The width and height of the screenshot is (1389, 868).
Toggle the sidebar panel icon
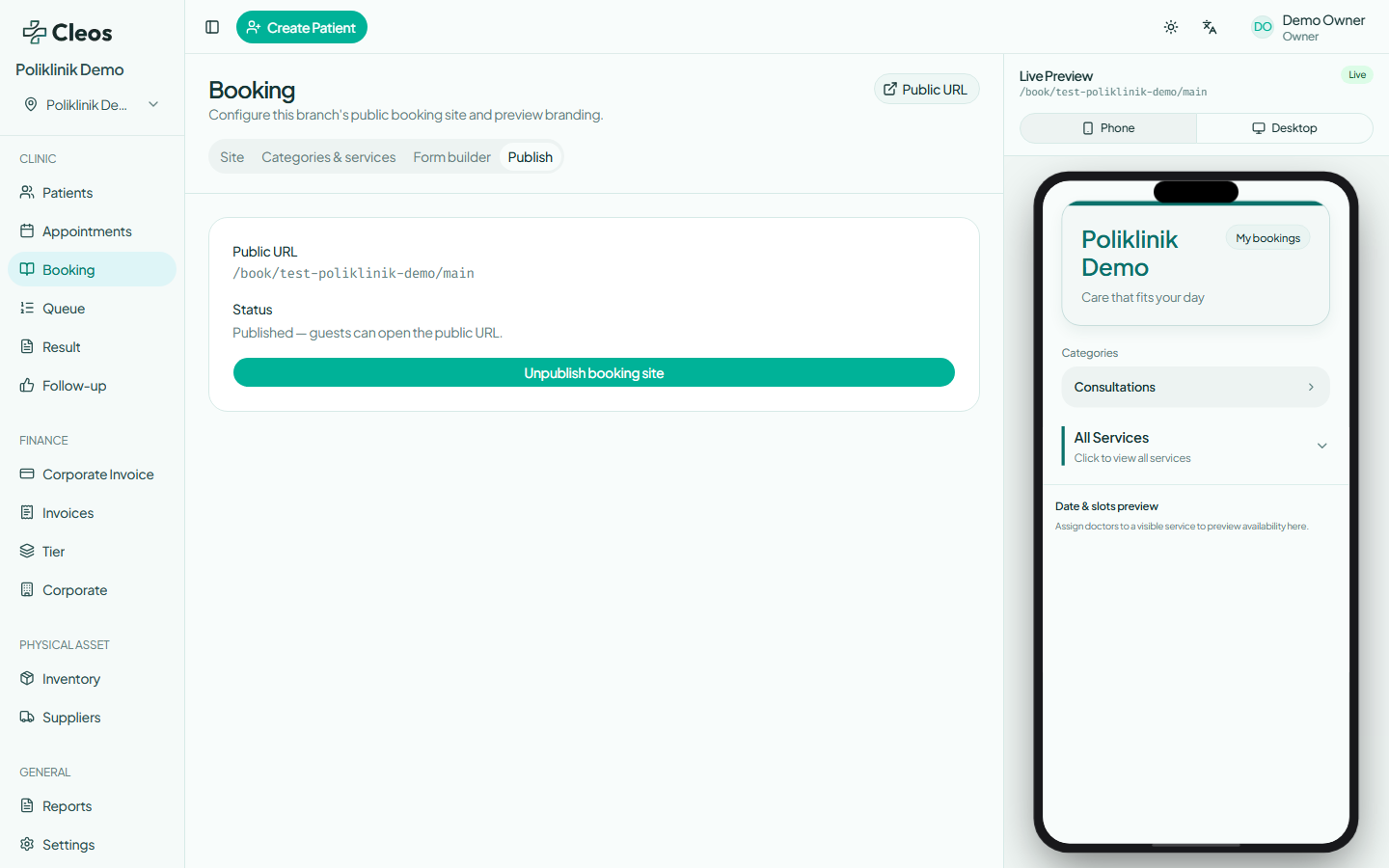click(212, 27)
